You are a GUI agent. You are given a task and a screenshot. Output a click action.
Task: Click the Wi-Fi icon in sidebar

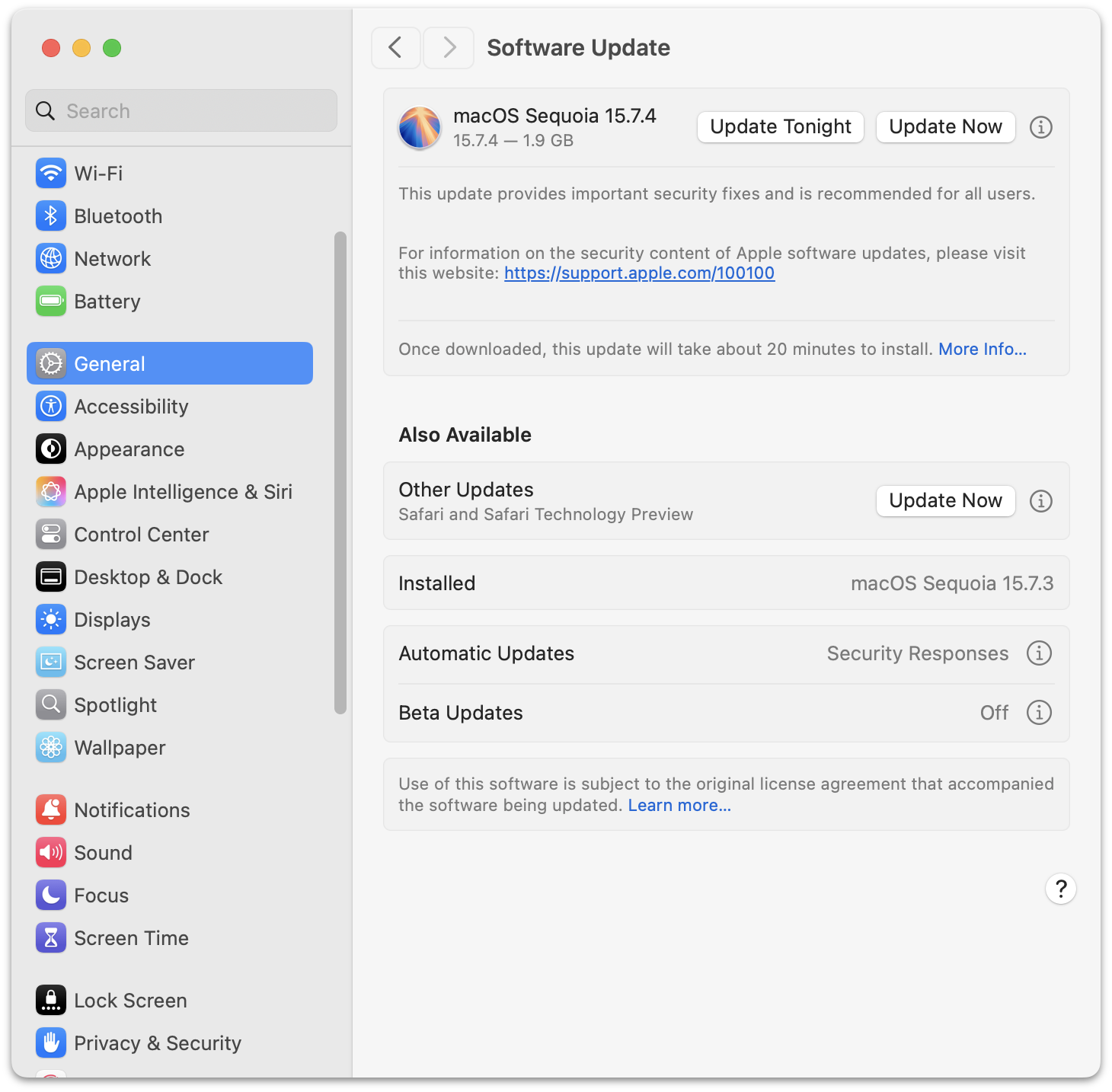pos(51,174)
